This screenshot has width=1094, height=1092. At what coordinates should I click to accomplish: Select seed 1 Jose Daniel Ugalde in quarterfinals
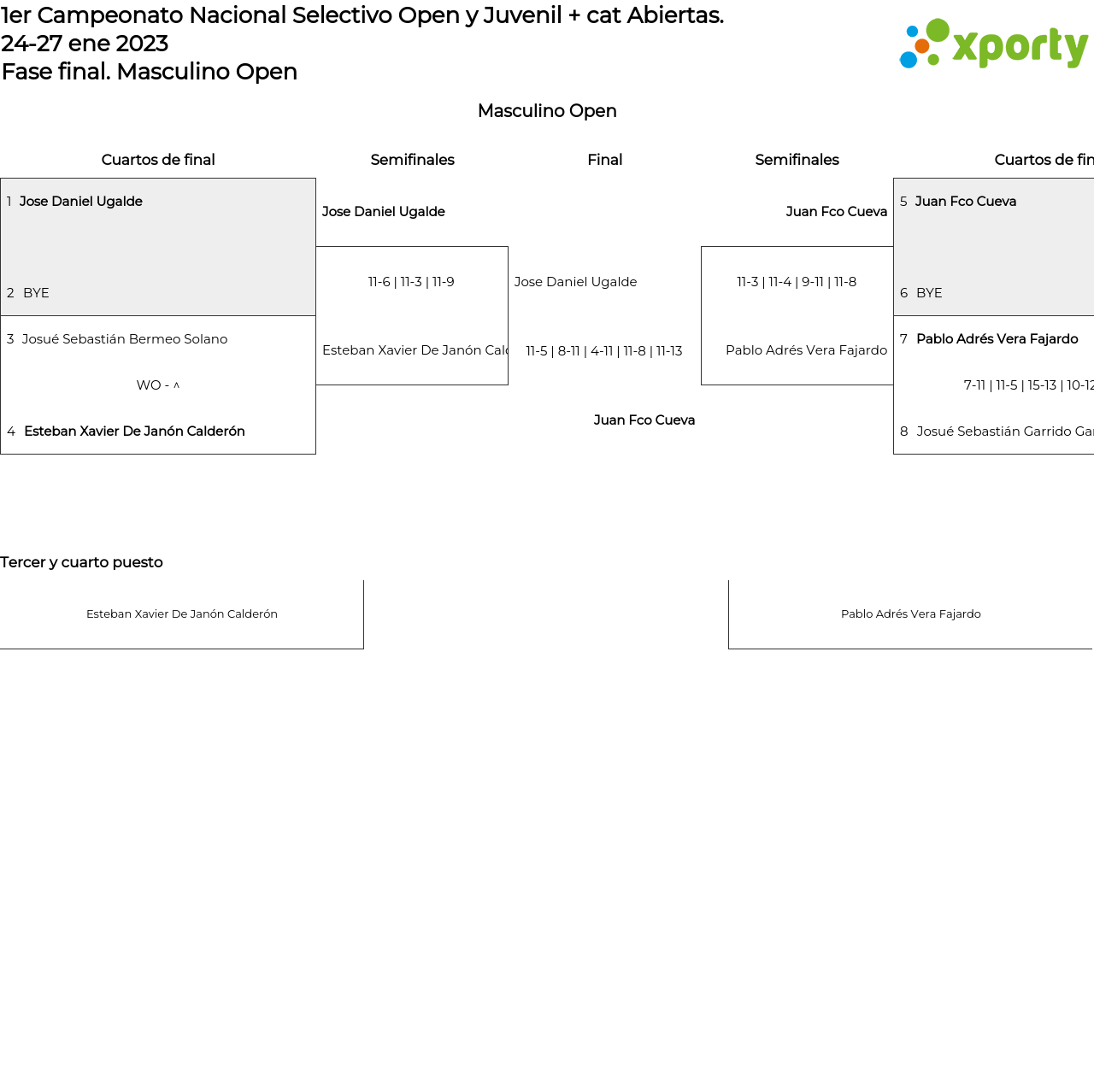(x=80, y=202)
